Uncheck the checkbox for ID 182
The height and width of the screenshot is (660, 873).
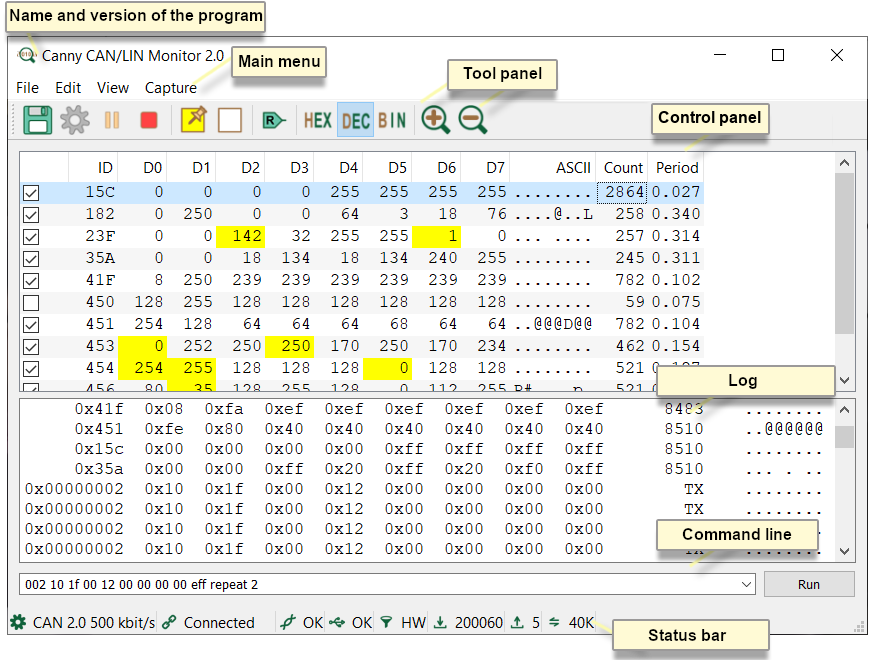[31, 215]
